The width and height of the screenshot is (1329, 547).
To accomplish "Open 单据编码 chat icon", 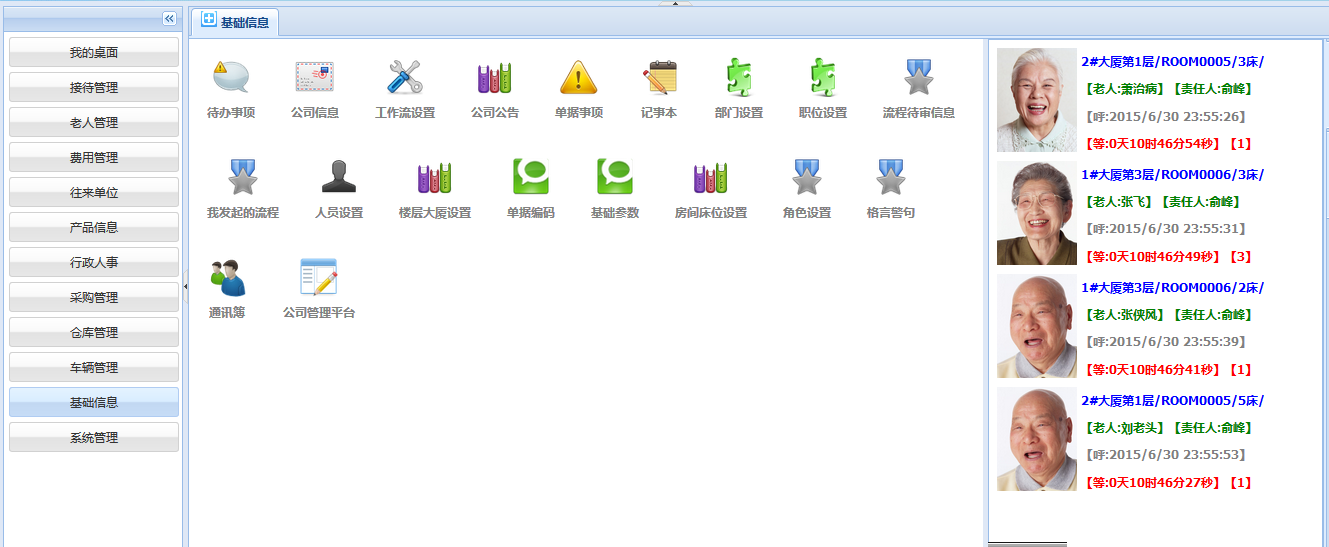I will (x=531, y=177).
